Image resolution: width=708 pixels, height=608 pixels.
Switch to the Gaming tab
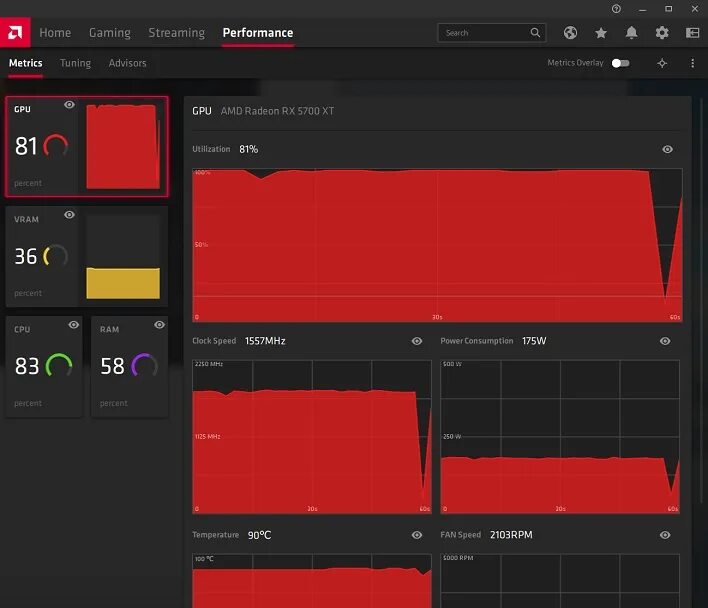pyautogui.click(x=110, y=33)
